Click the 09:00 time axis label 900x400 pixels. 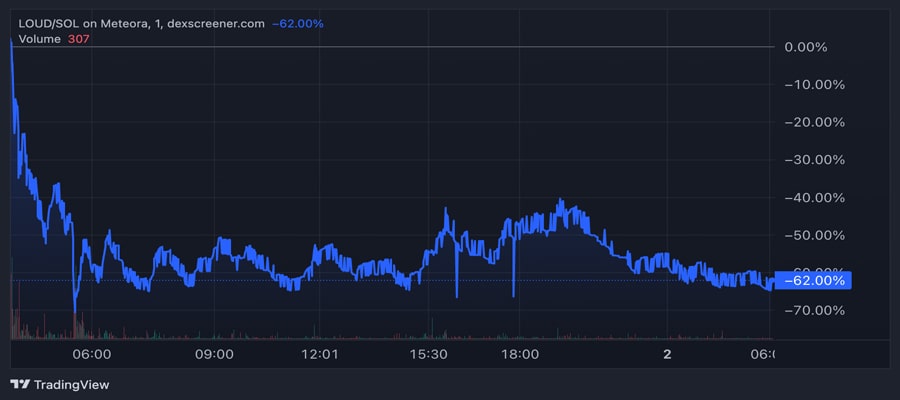pyautogui.click(x=214, y=355)
